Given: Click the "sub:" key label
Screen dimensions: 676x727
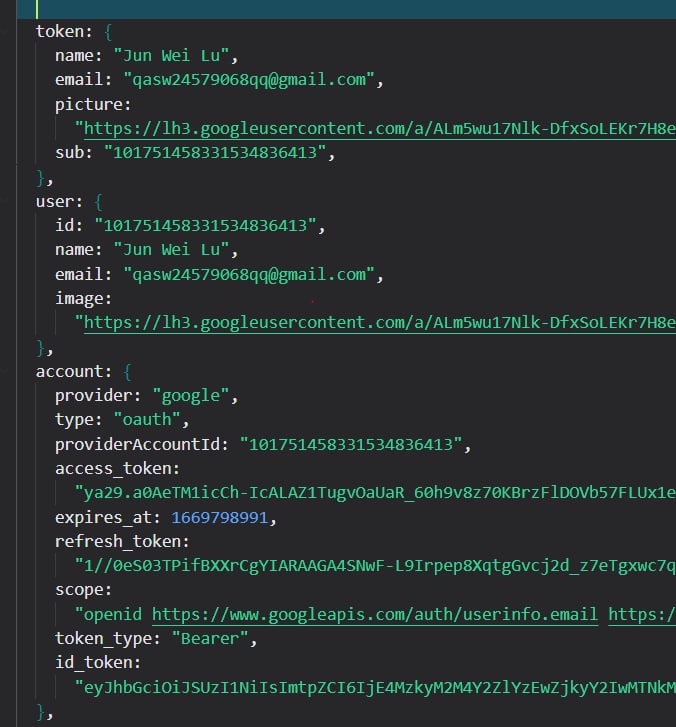Looking at the screenshot, I should (74, 153).
